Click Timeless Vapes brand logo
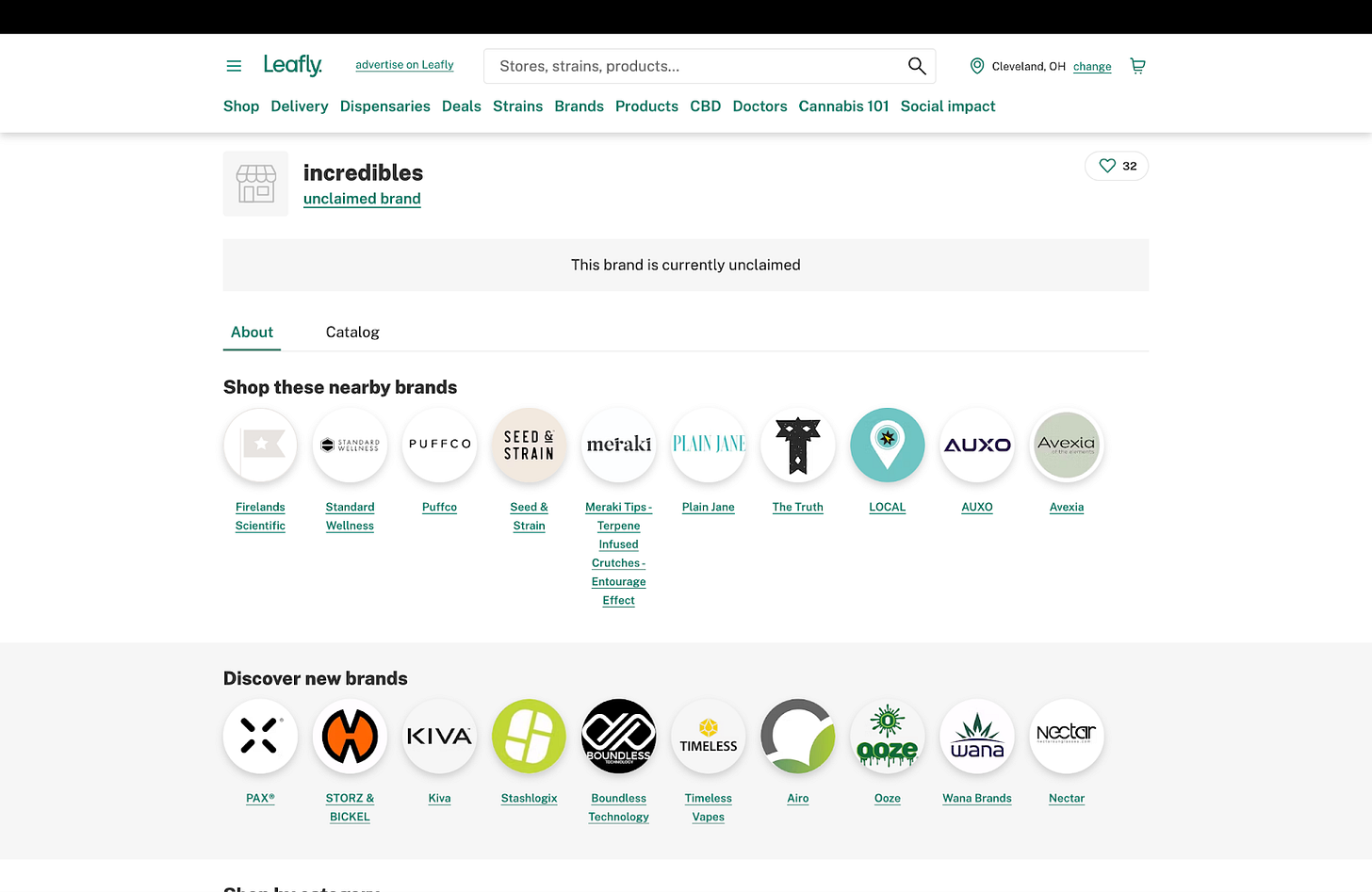1372x892 pixels. 709,736
